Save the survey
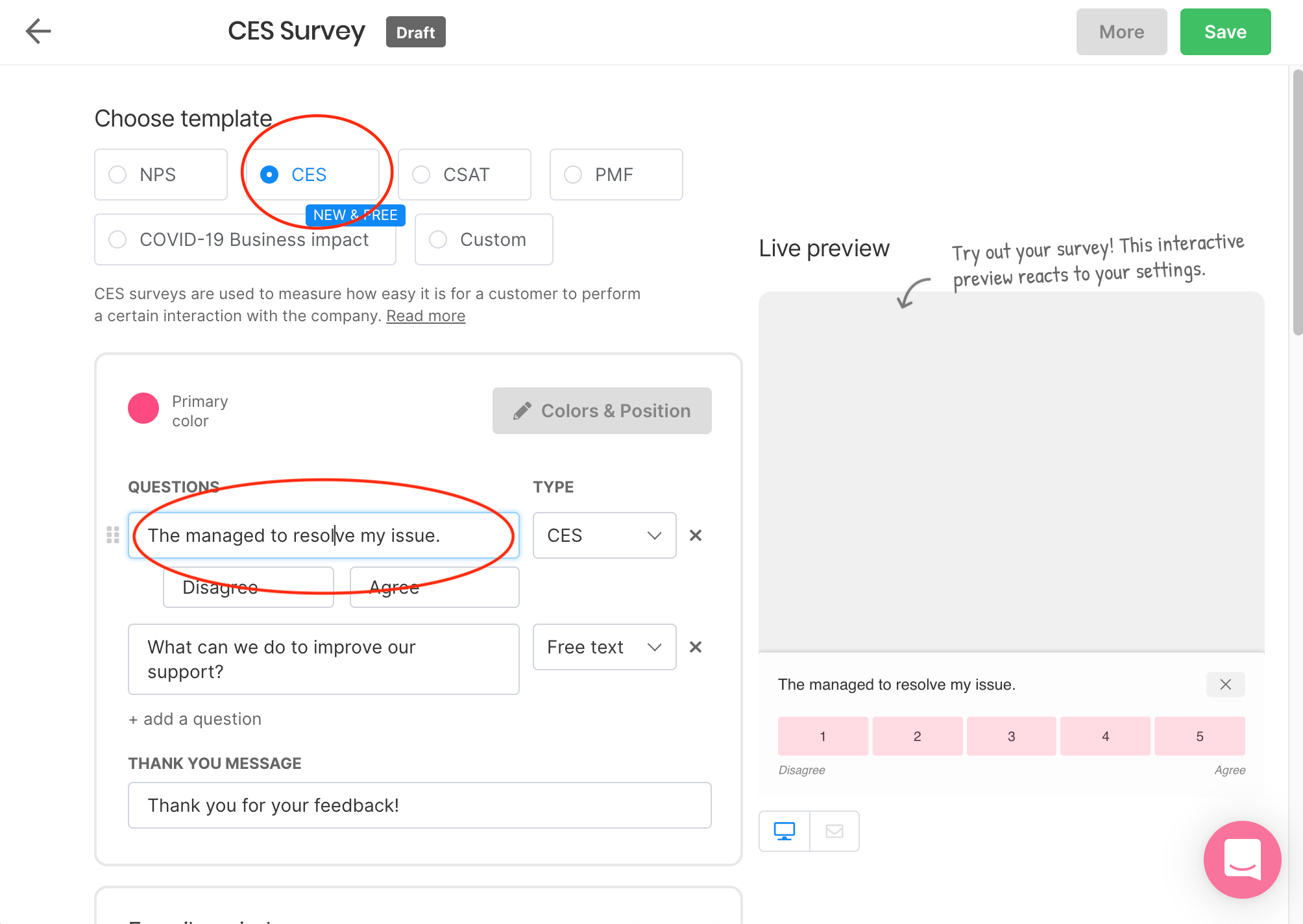 (1225, 32)
